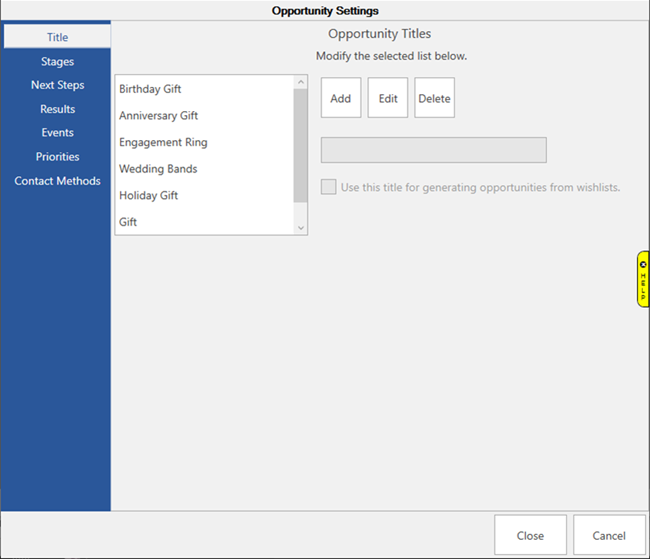Open the Priorities tab
The width and height of the screenshot is (650, 559).
coord(57,157)
